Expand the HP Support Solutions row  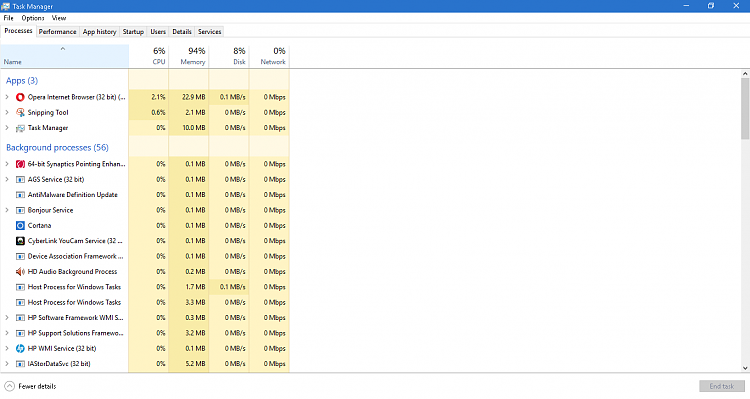(7, 333)
